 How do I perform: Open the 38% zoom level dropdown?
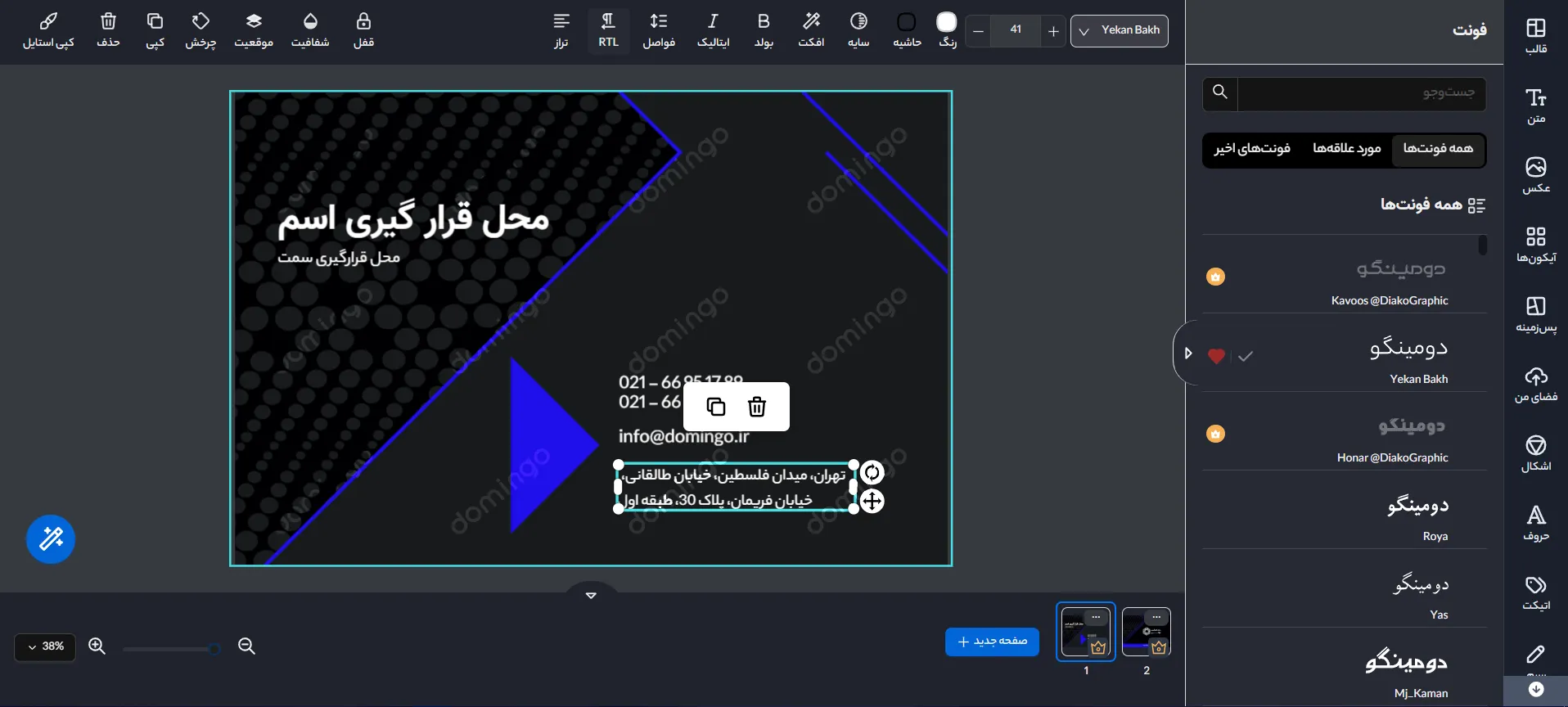click(x=45, y=646)
